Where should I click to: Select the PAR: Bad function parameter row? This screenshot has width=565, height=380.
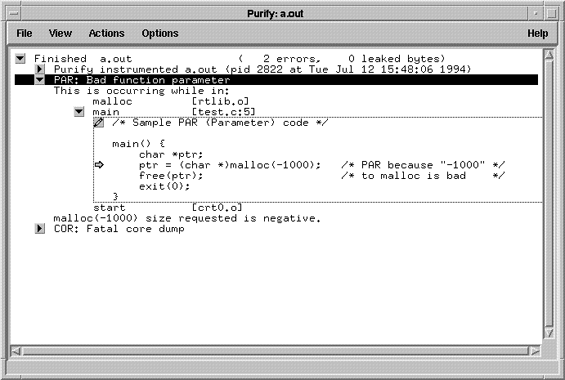pos(276,80)
